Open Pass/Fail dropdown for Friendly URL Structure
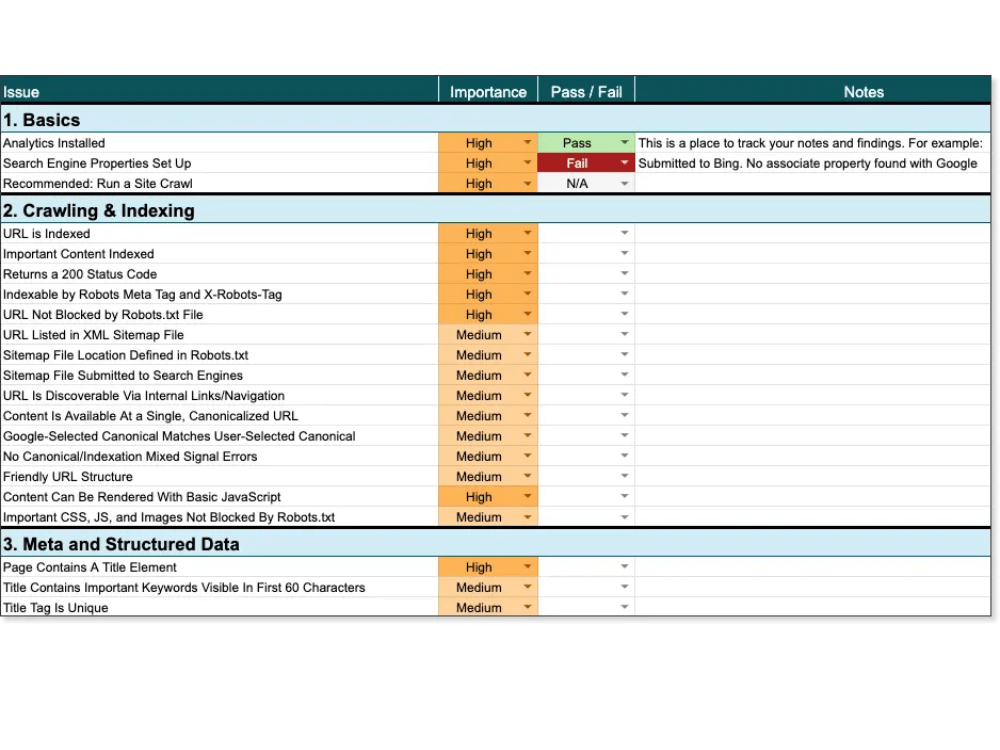Screen dimensions: 1000x750 click(624, 476)
